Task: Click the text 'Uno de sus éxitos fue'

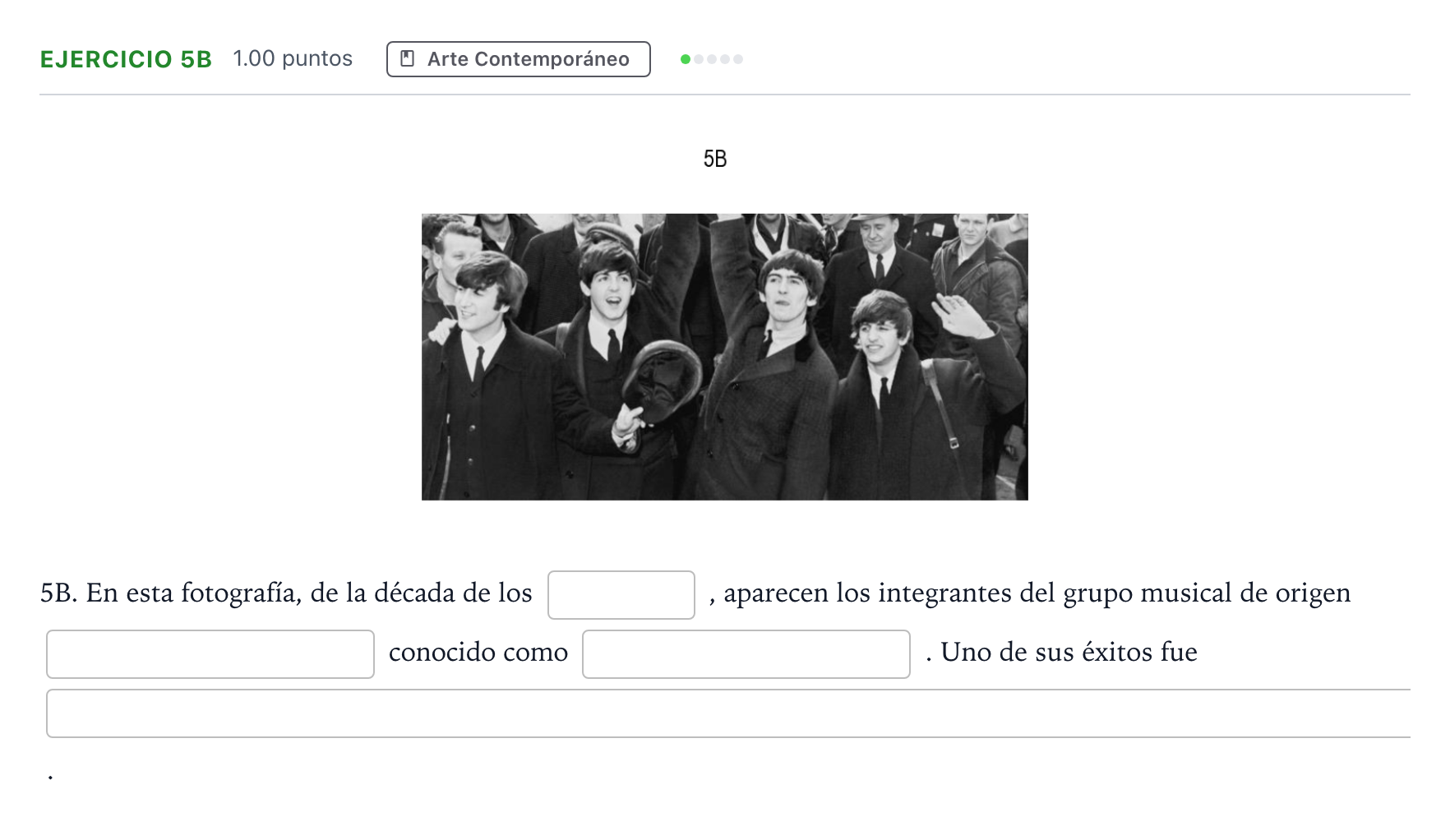Action: click(x=1069, y=652)
